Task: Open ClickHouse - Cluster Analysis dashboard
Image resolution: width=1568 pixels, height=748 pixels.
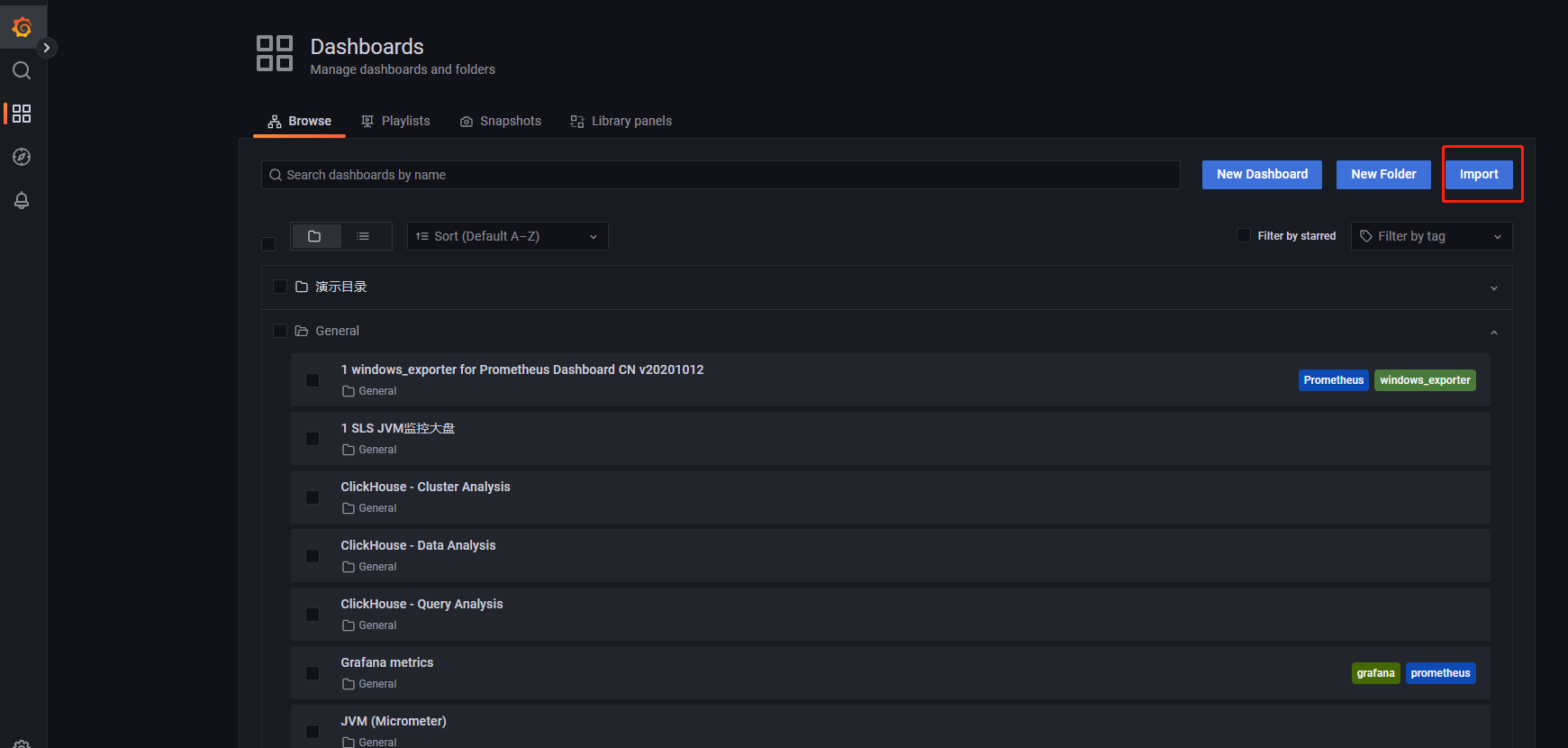Action: (x=425, y=487)
